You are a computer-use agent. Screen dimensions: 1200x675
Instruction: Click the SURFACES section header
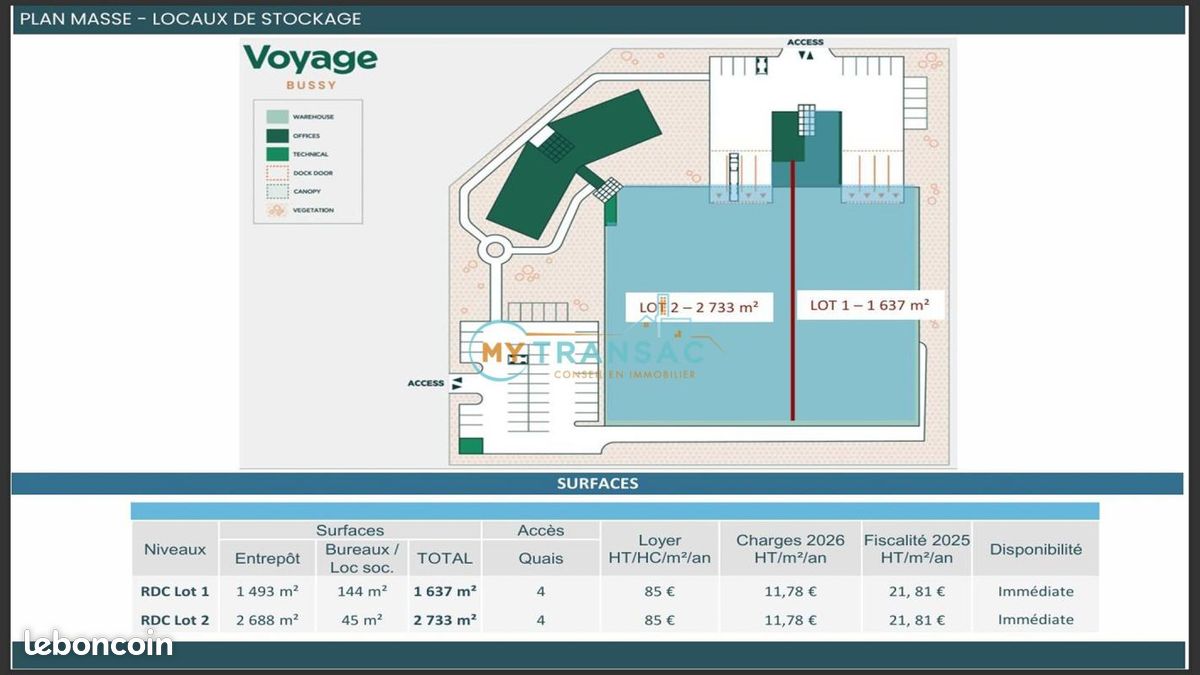click(x=597, y=483)
